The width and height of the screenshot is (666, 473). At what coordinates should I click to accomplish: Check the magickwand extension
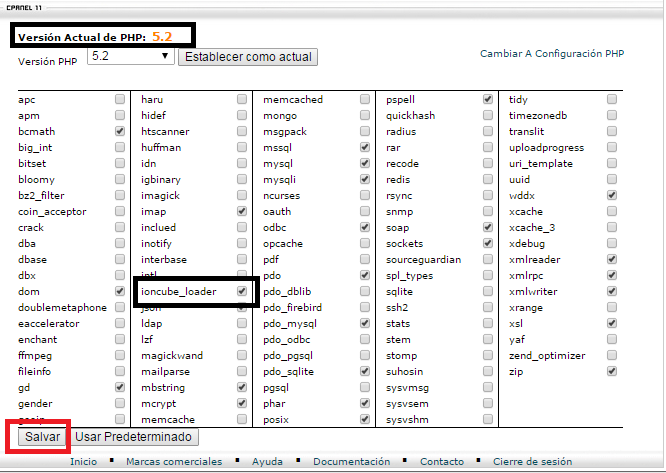point(242,355)
